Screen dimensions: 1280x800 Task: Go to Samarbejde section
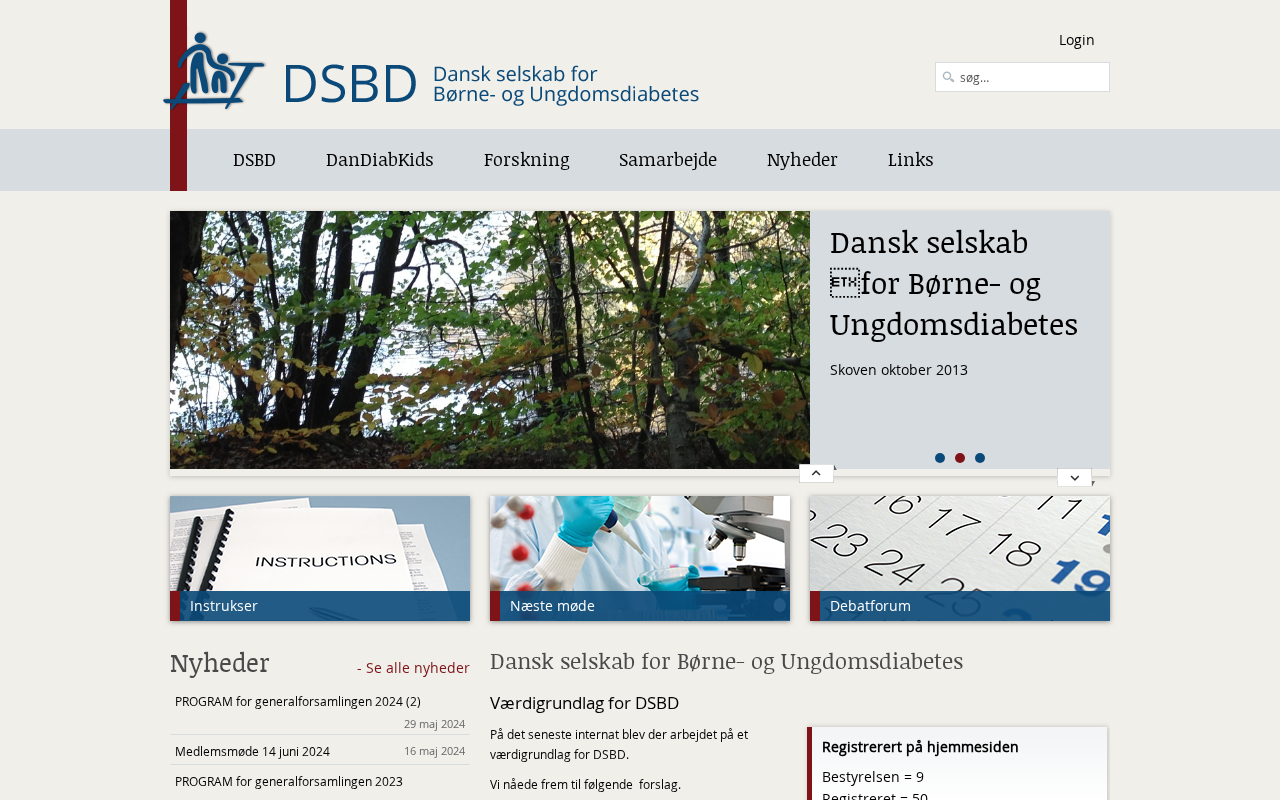[668, 160]
